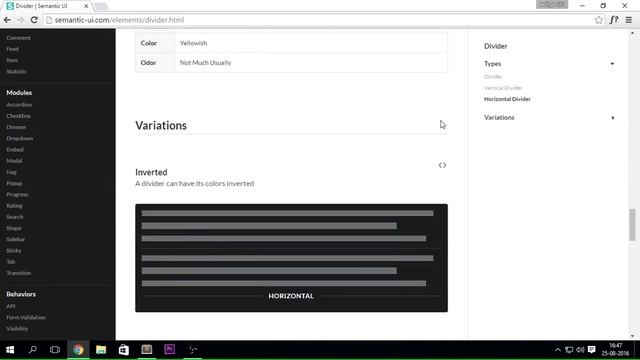
Task: Show code for Inverted example
Action: pos(442,165)
